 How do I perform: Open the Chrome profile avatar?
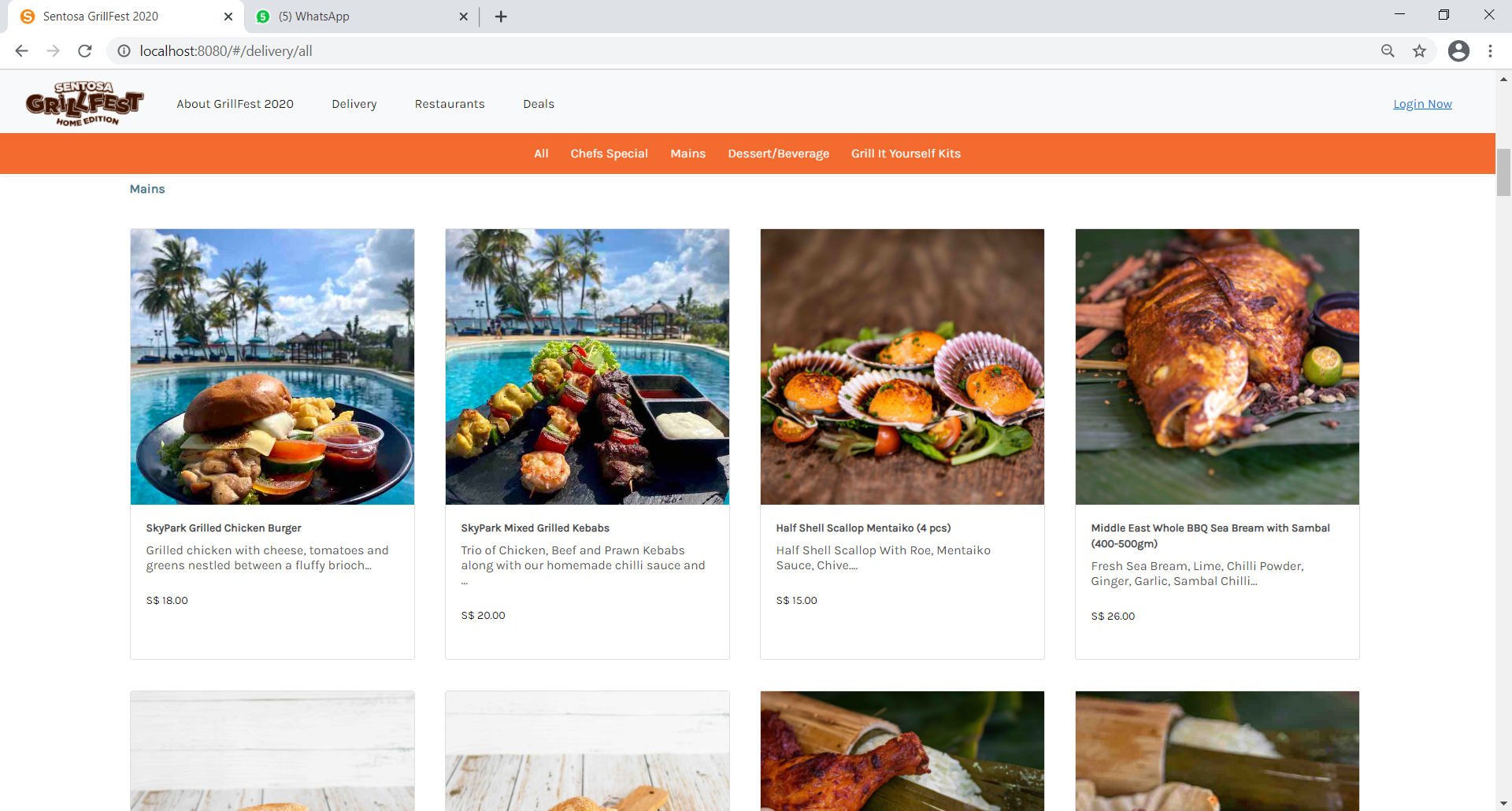pos(1458,51)
